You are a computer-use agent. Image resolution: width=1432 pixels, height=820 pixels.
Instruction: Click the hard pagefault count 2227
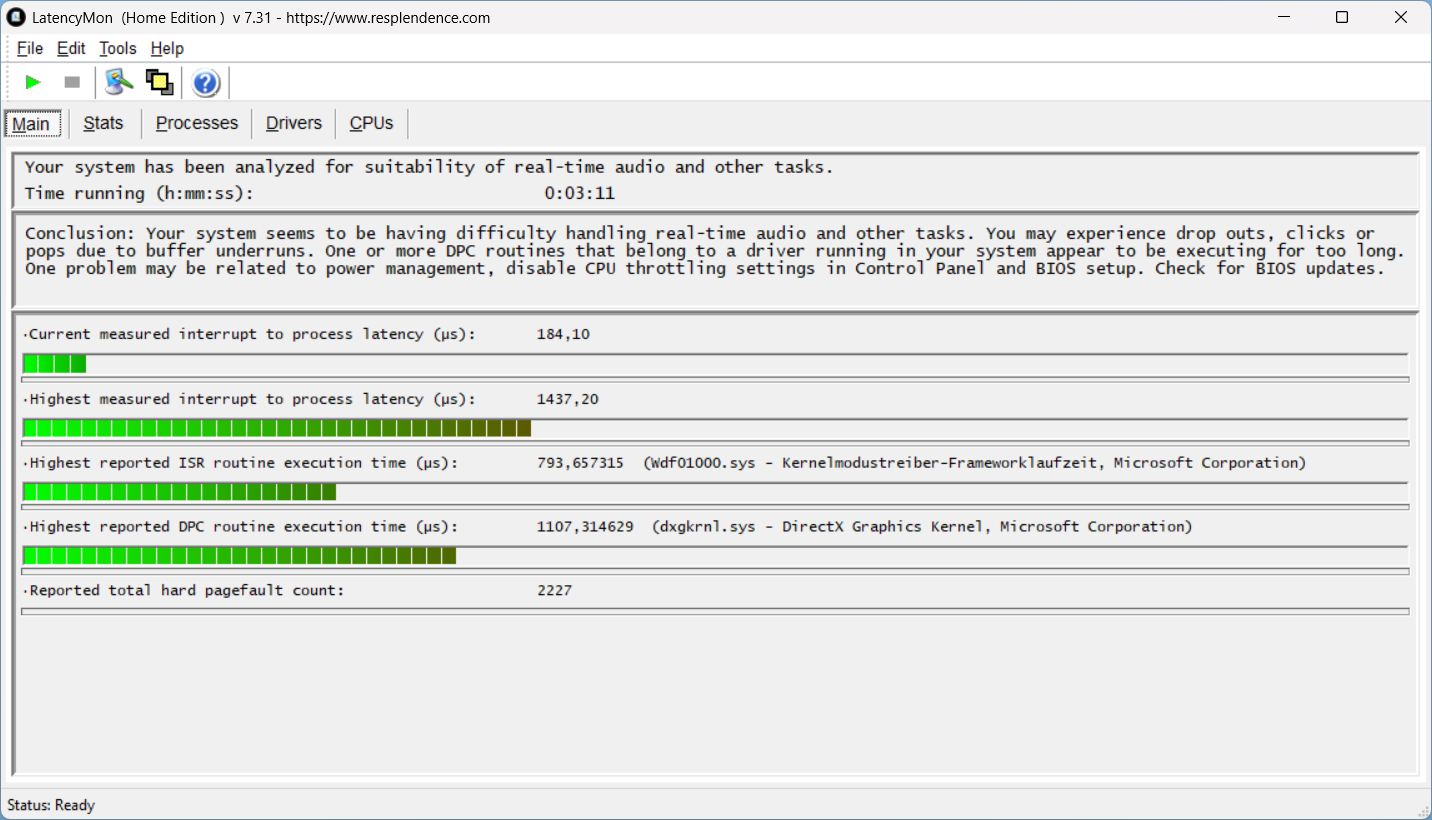[554, 590]
